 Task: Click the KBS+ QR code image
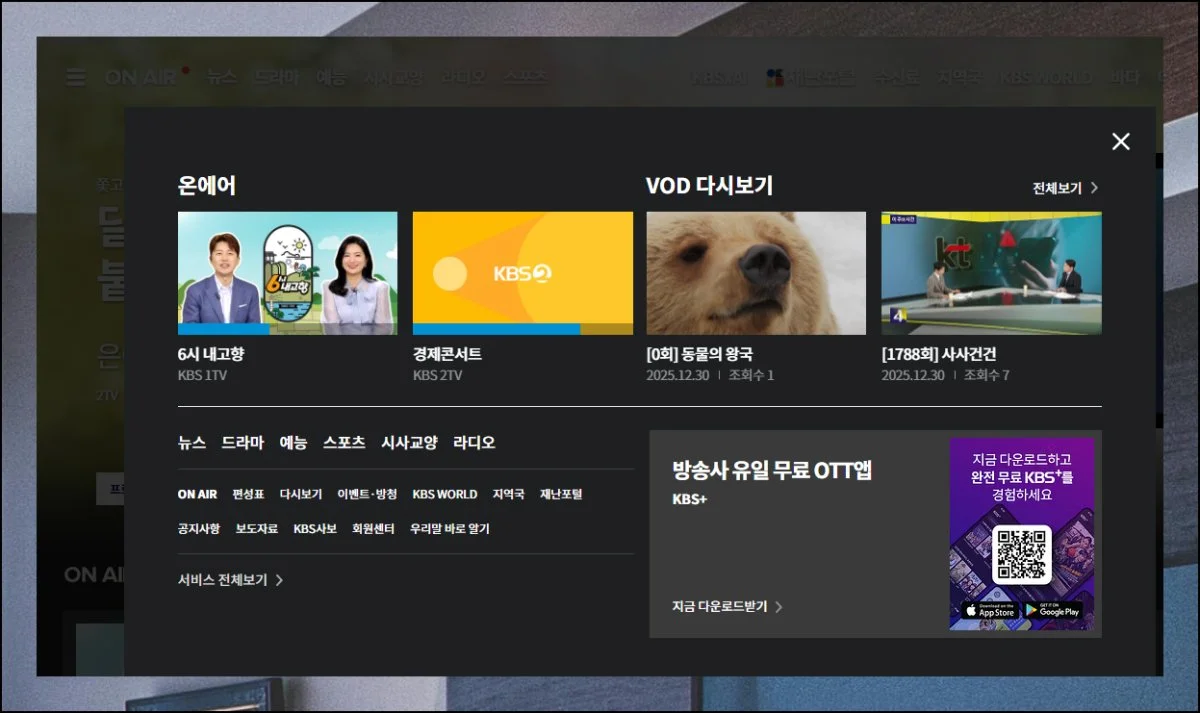coord(1021,554)
